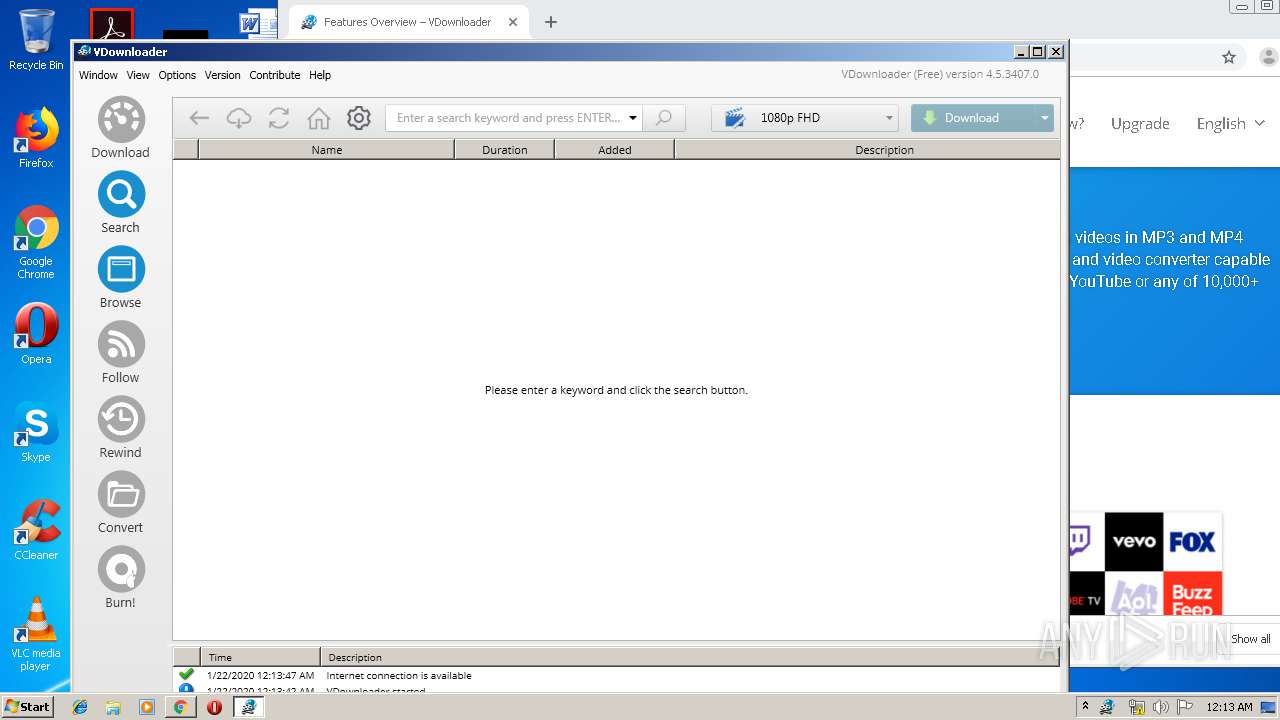The image size is (1280, 720).
Task: Select the Skype desktop shortcut
Action: click(36, 432)
